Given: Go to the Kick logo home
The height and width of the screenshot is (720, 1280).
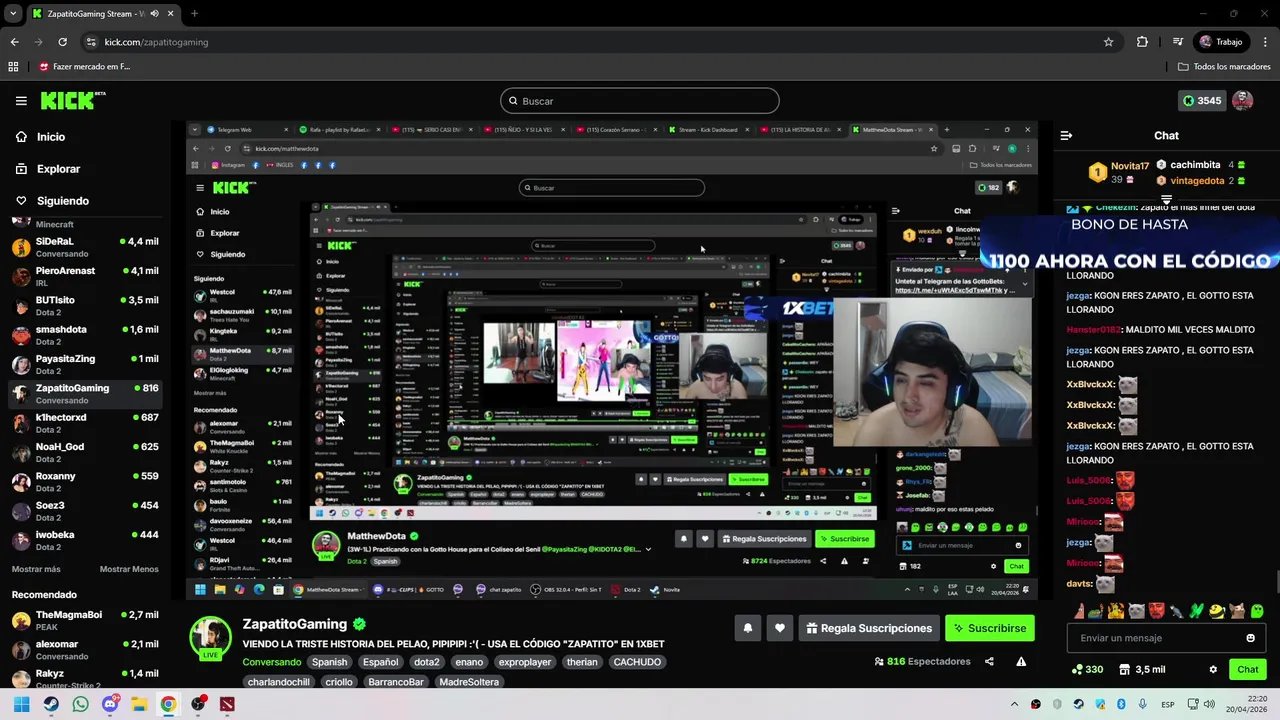Looking at the screenshot, I should click(72, 100).
